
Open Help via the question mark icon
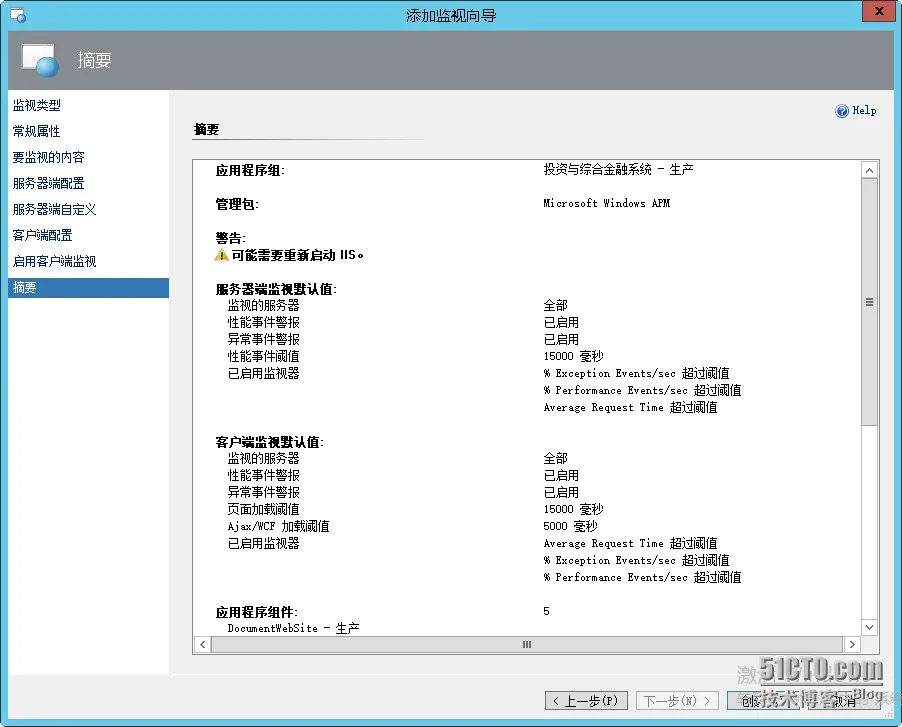(x=842, y=111)
